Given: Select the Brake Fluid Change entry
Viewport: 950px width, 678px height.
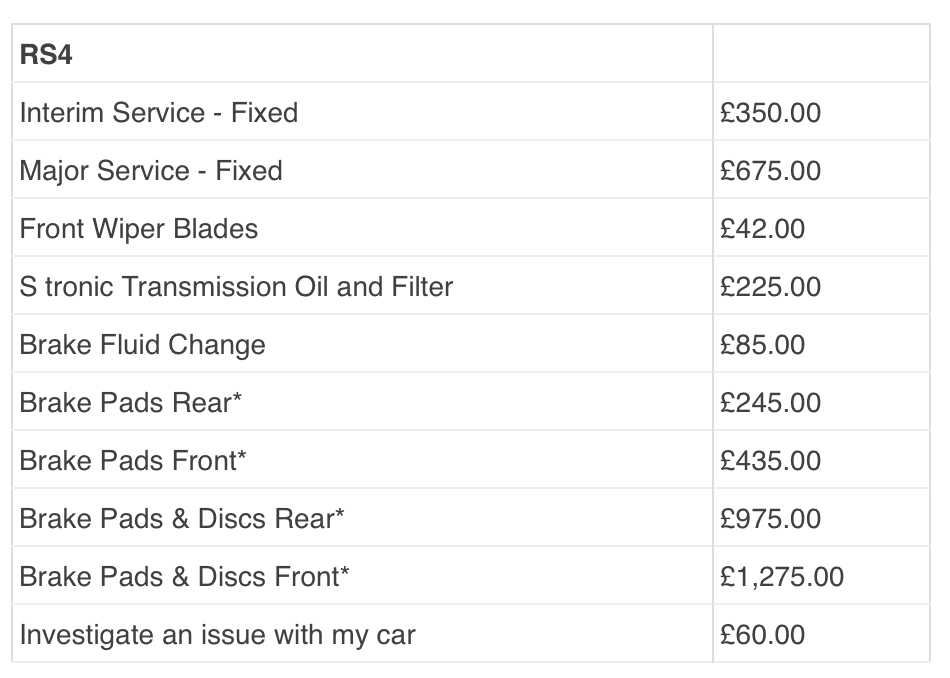Looking at the screenshot, I should [x=142, y=344].
